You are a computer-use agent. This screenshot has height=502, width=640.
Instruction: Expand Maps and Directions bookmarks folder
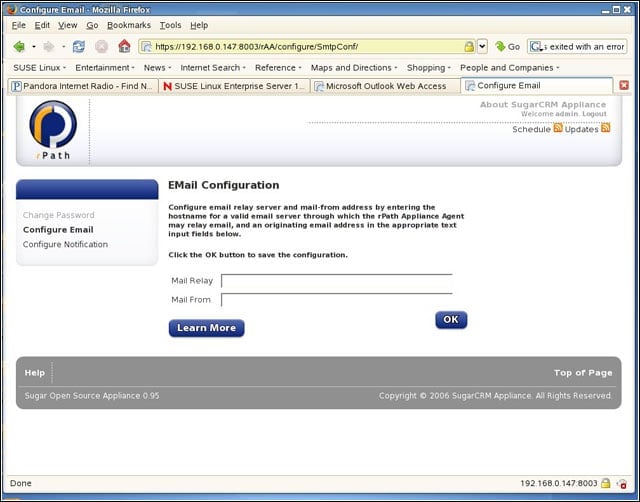pos(354,68)
